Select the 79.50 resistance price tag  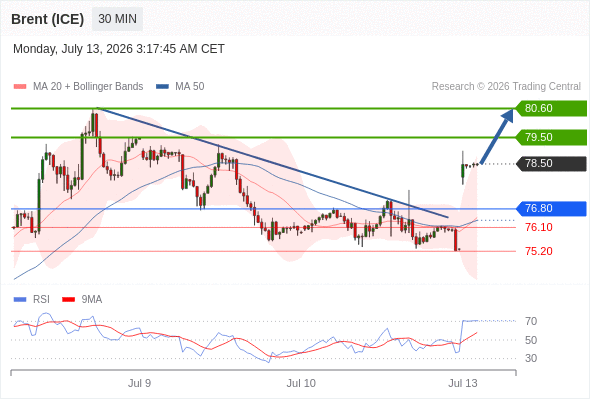click(x=551, y=137)
